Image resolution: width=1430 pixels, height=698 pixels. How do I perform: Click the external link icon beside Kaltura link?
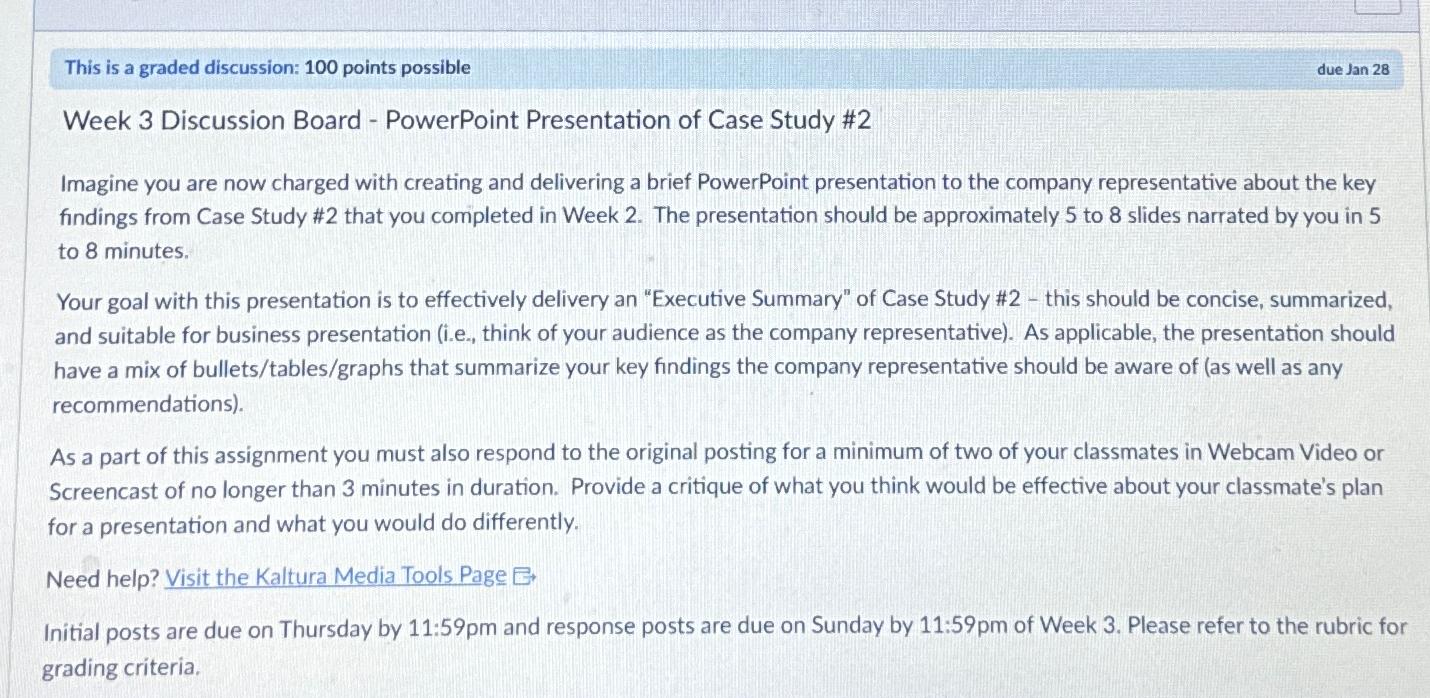click(x=525, y=577)
